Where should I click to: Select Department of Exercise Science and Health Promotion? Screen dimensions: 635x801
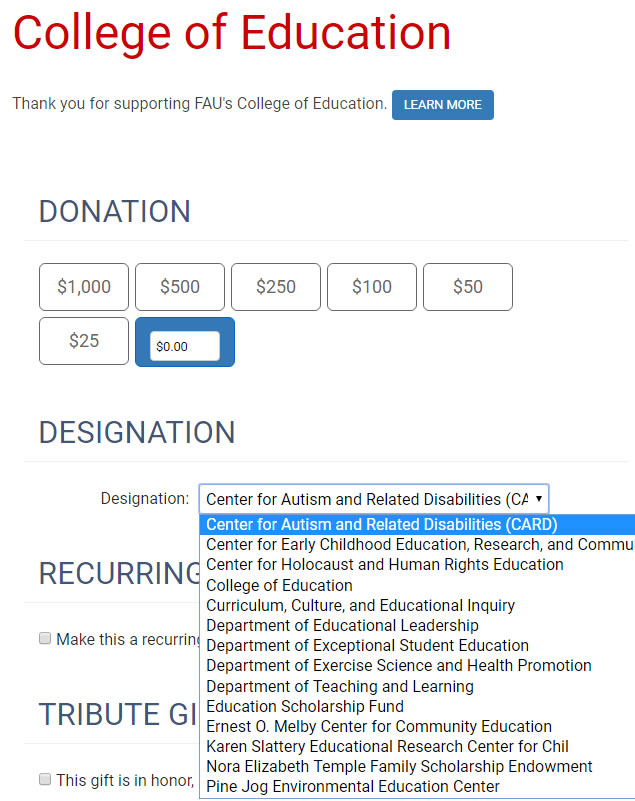398,665
